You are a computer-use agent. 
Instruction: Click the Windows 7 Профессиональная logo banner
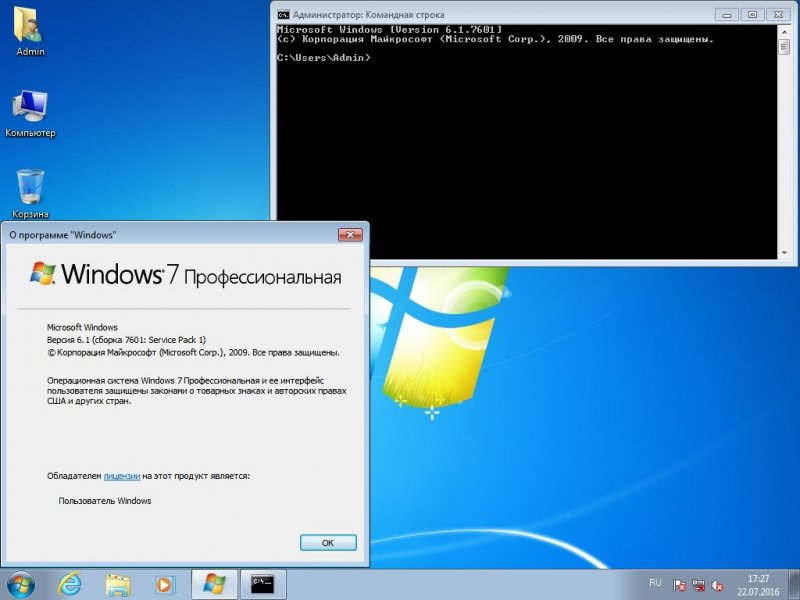pyautogui.click(x=185, y=274)
